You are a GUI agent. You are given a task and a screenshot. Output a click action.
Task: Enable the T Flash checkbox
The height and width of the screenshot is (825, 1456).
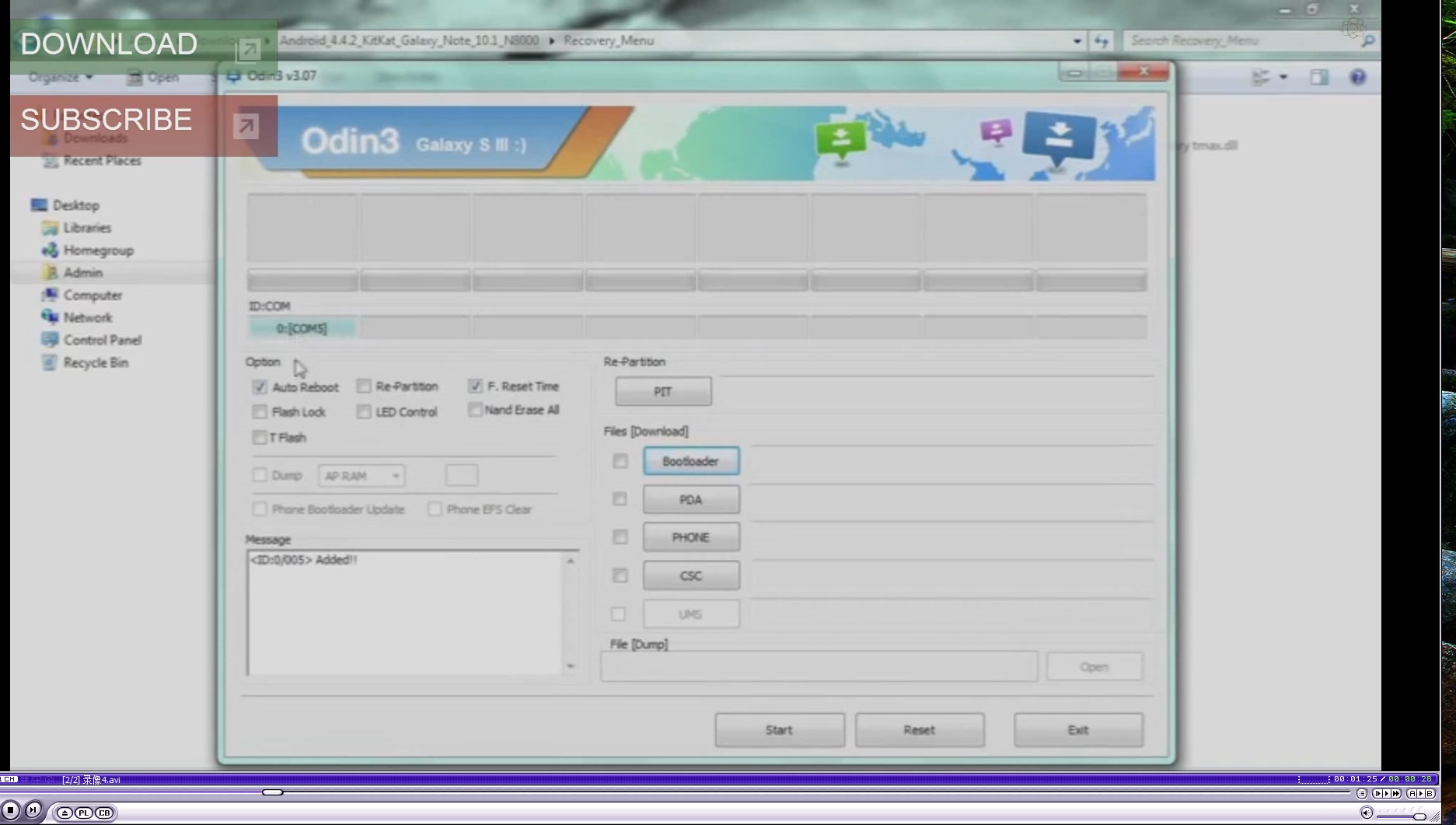pyautogui.click(x=260, y=438)
